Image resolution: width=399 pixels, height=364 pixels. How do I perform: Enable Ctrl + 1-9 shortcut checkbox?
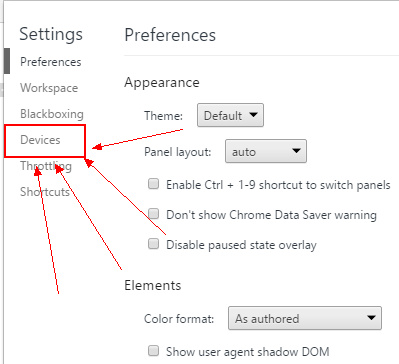point(153,184)
